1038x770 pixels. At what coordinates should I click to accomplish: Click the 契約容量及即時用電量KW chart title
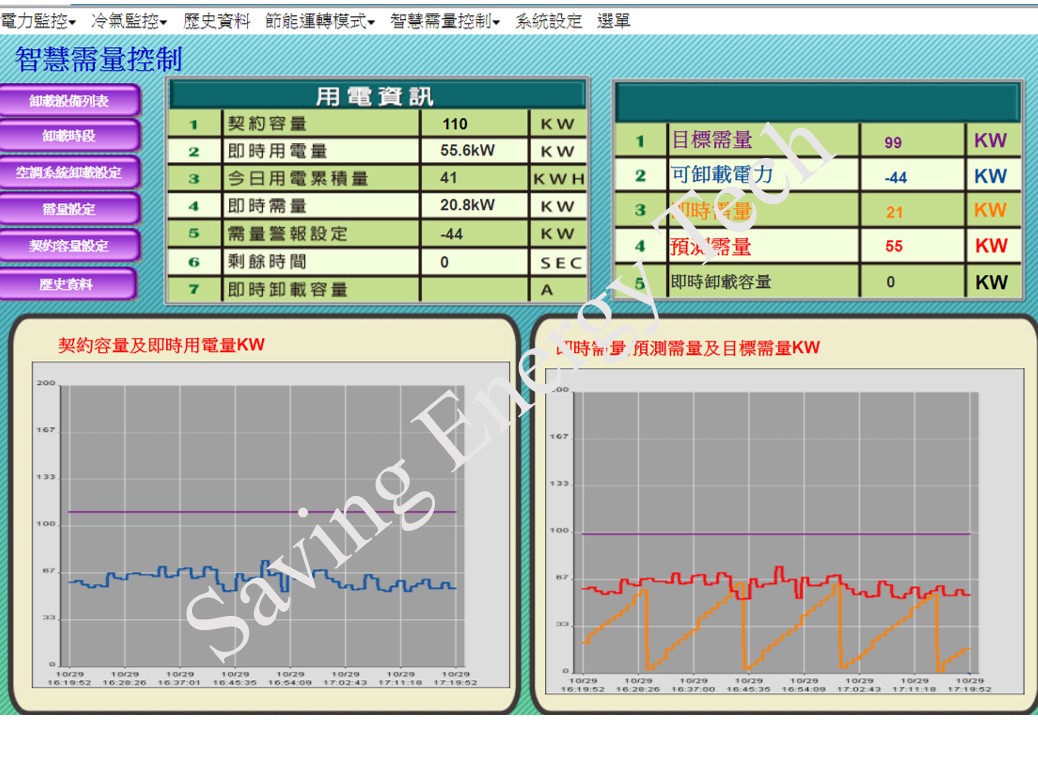coord(162,345)
